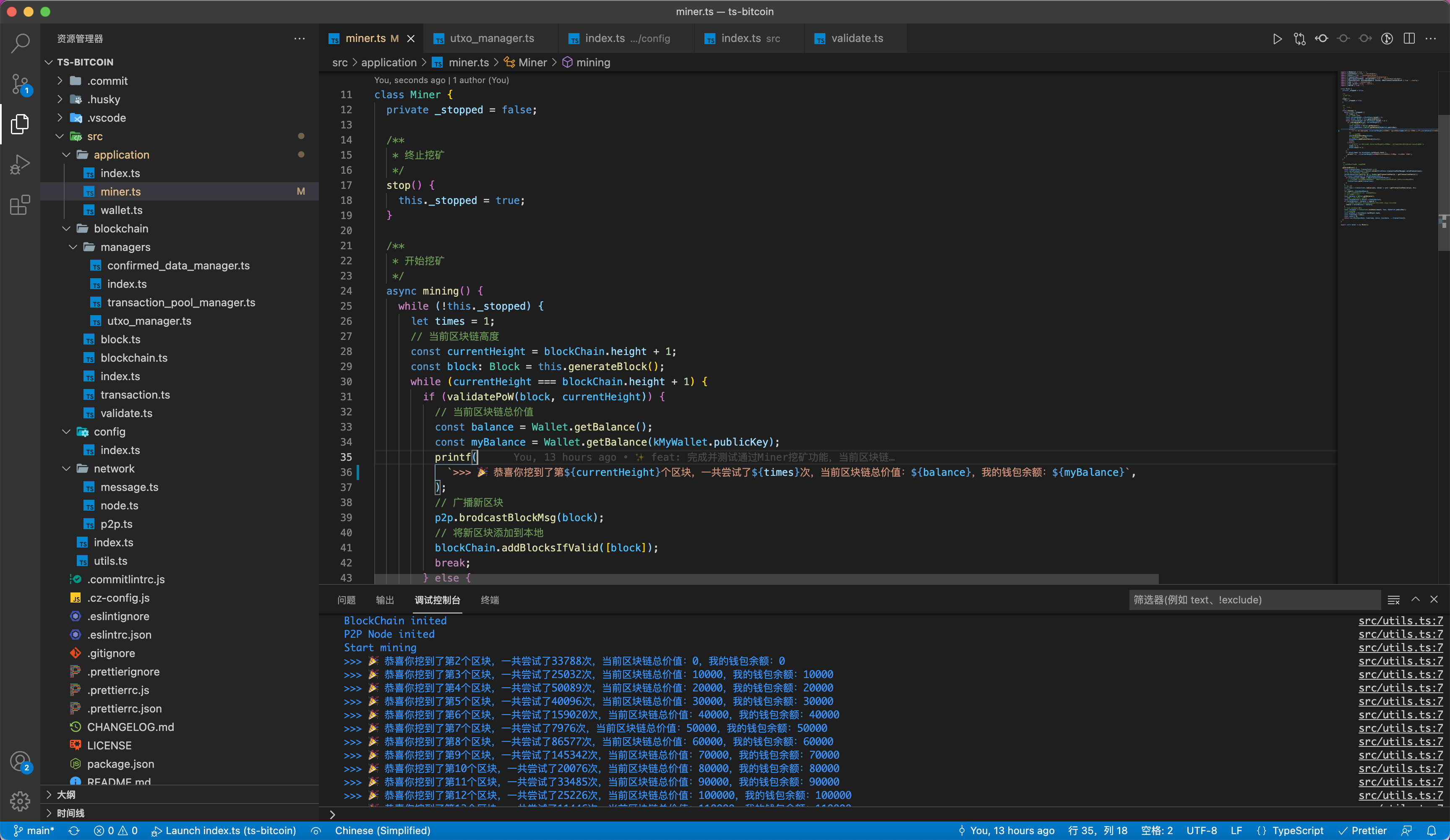Open the Accounts icon in the activity bar
Screen dimensions: 1450x840
coord(20,762)
